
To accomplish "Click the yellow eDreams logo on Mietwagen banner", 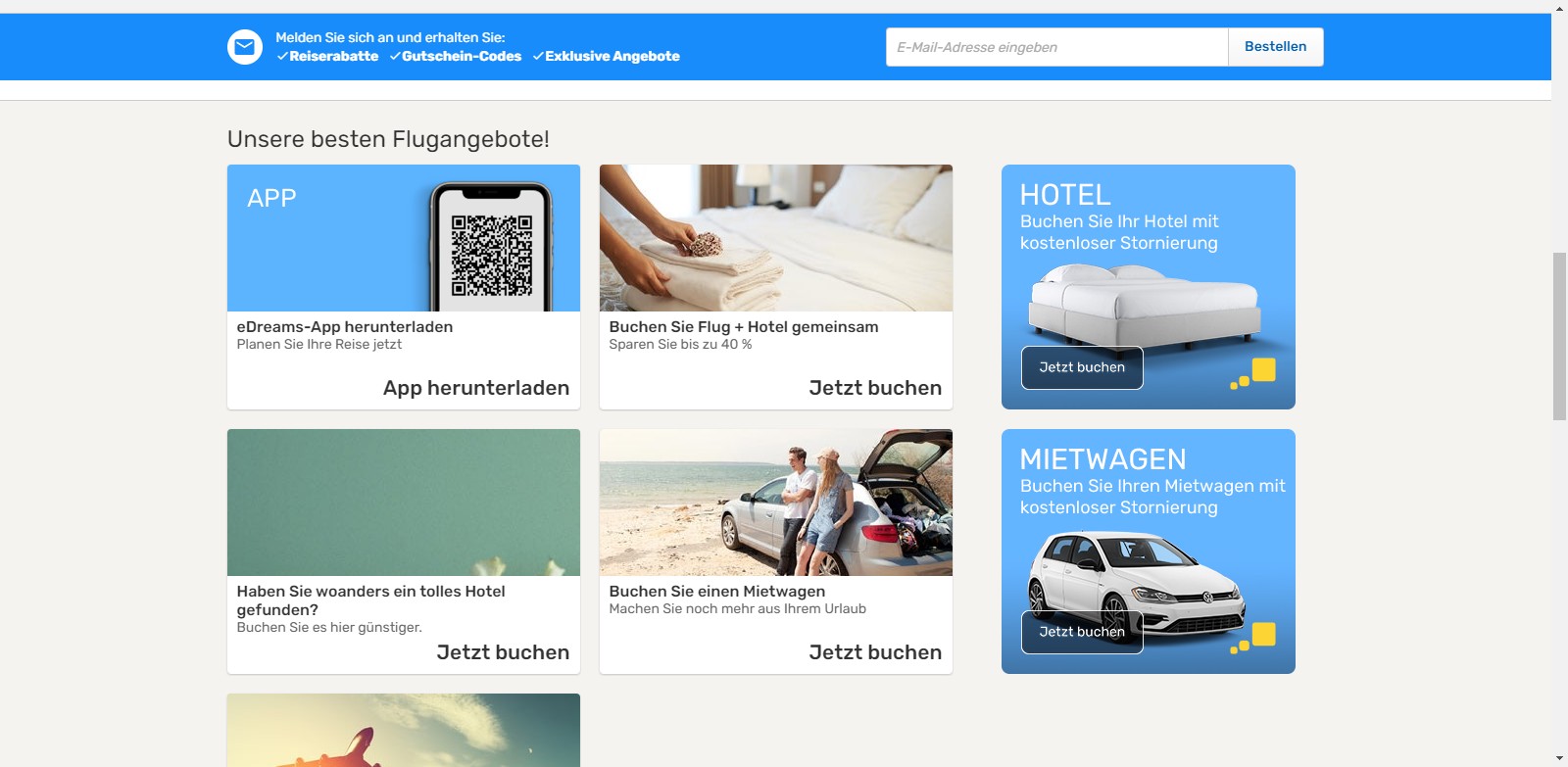I will pyautogui.click(x=1254, y=638).
